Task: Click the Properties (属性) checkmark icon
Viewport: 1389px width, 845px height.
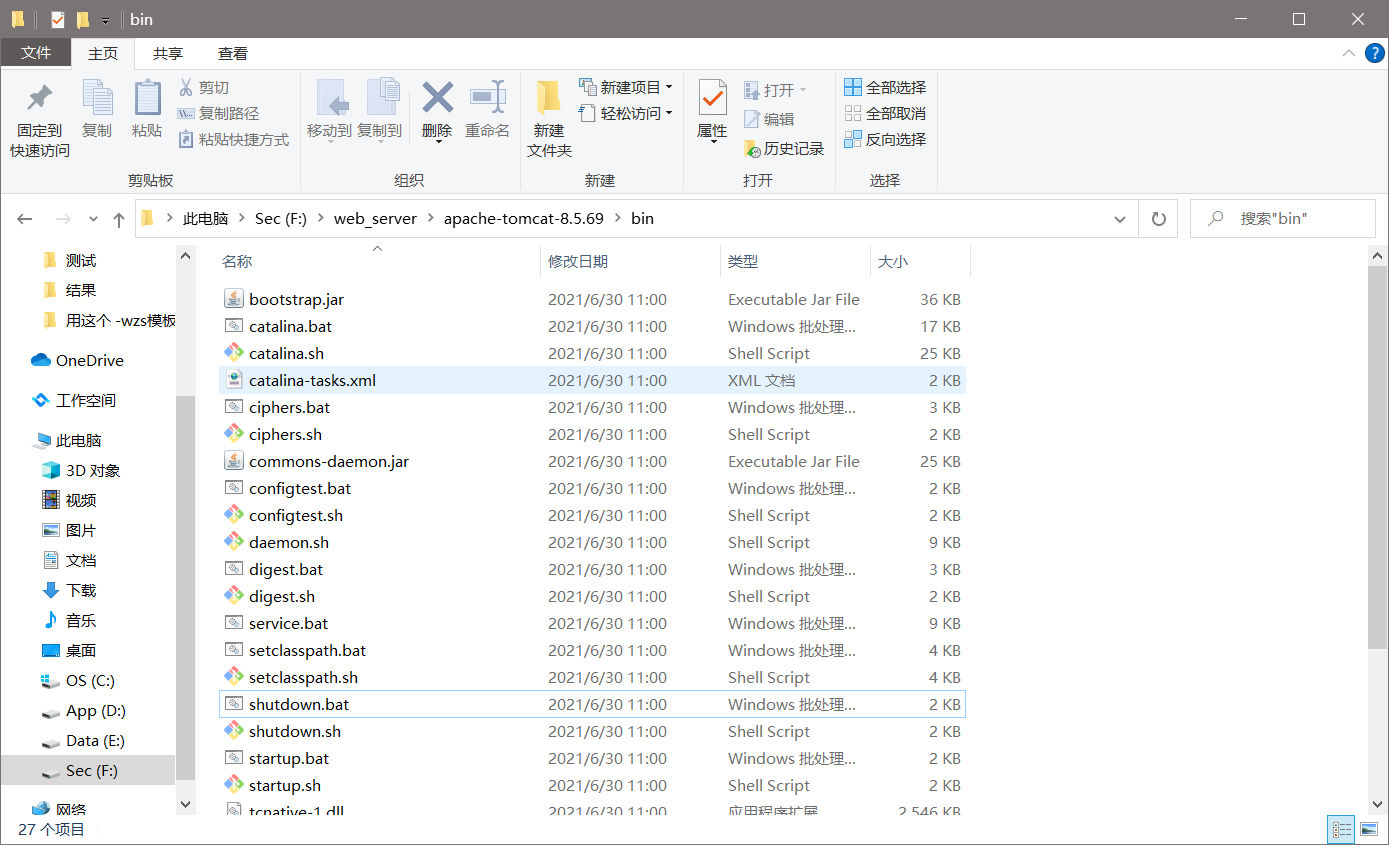Action: (712, 98)
